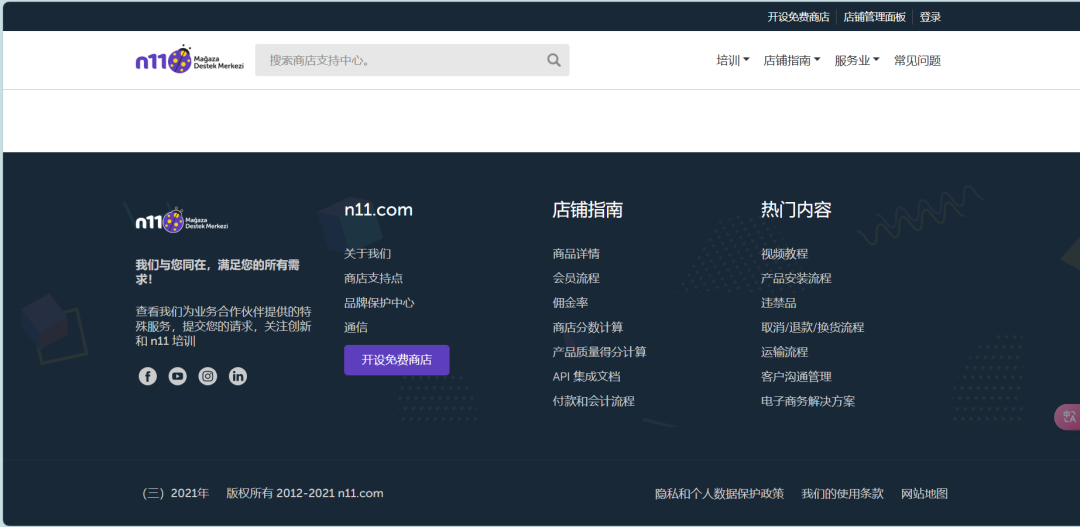Focus the store support search field
Viewport: 1080px width, 527px height.
[x=400, y=60]
